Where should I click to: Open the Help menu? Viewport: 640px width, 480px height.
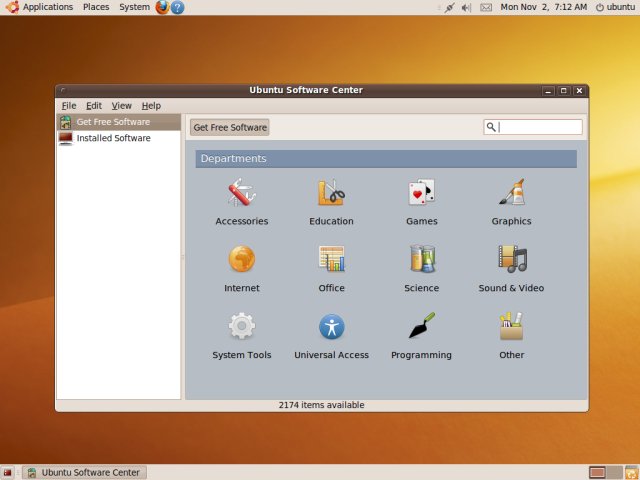151,106
